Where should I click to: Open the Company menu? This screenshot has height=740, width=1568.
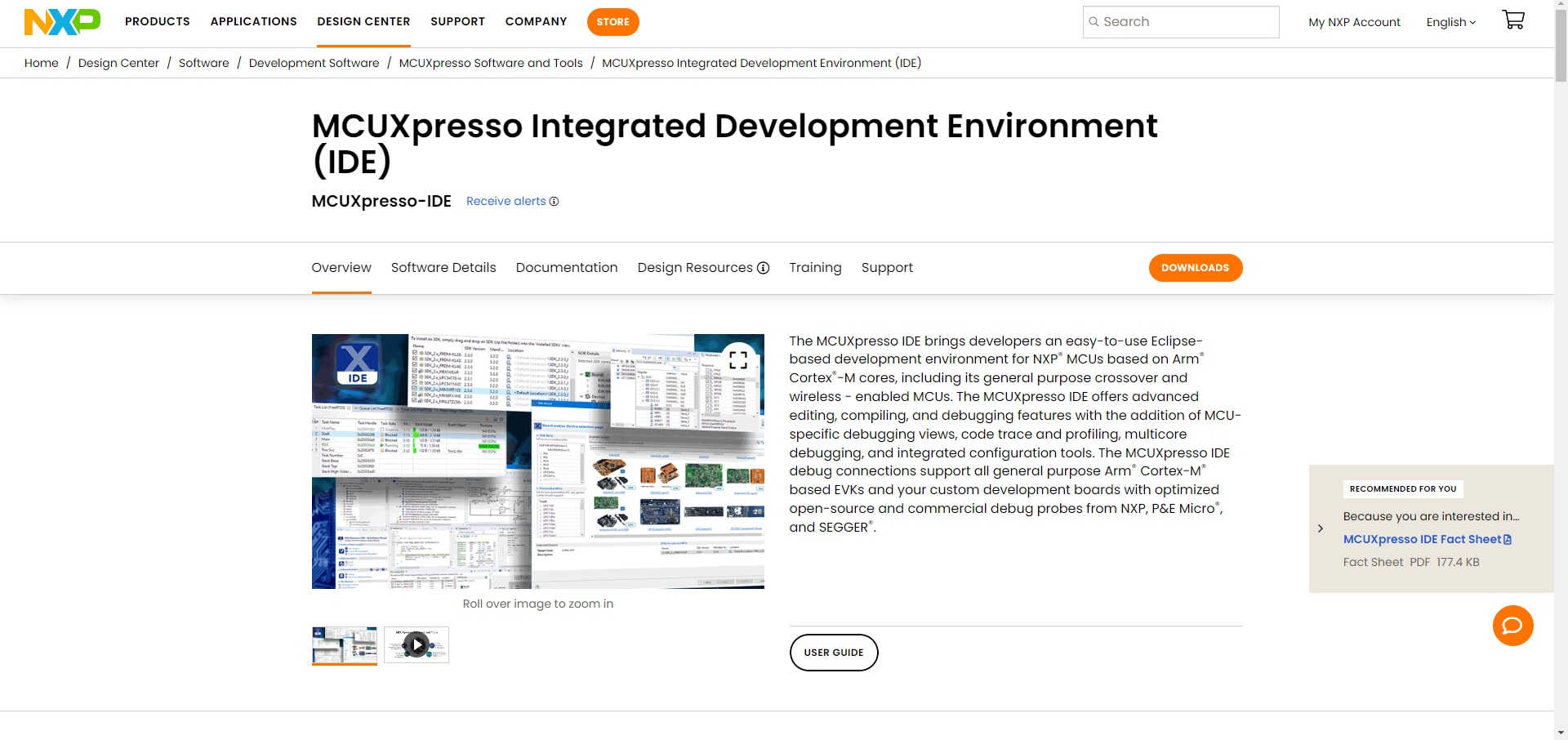537,21
